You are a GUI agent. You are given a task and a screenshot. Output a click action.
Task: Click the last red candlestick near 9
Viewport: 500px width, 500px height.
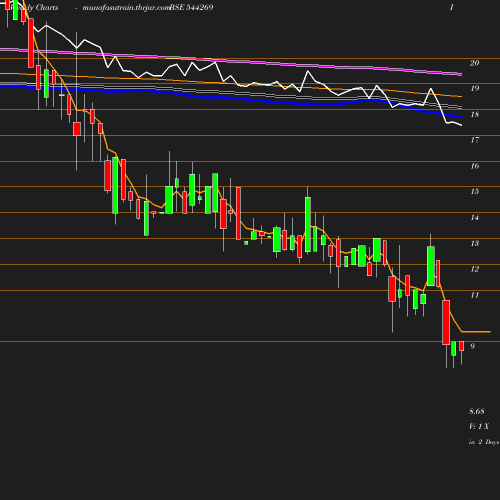[x=462, y=346]
